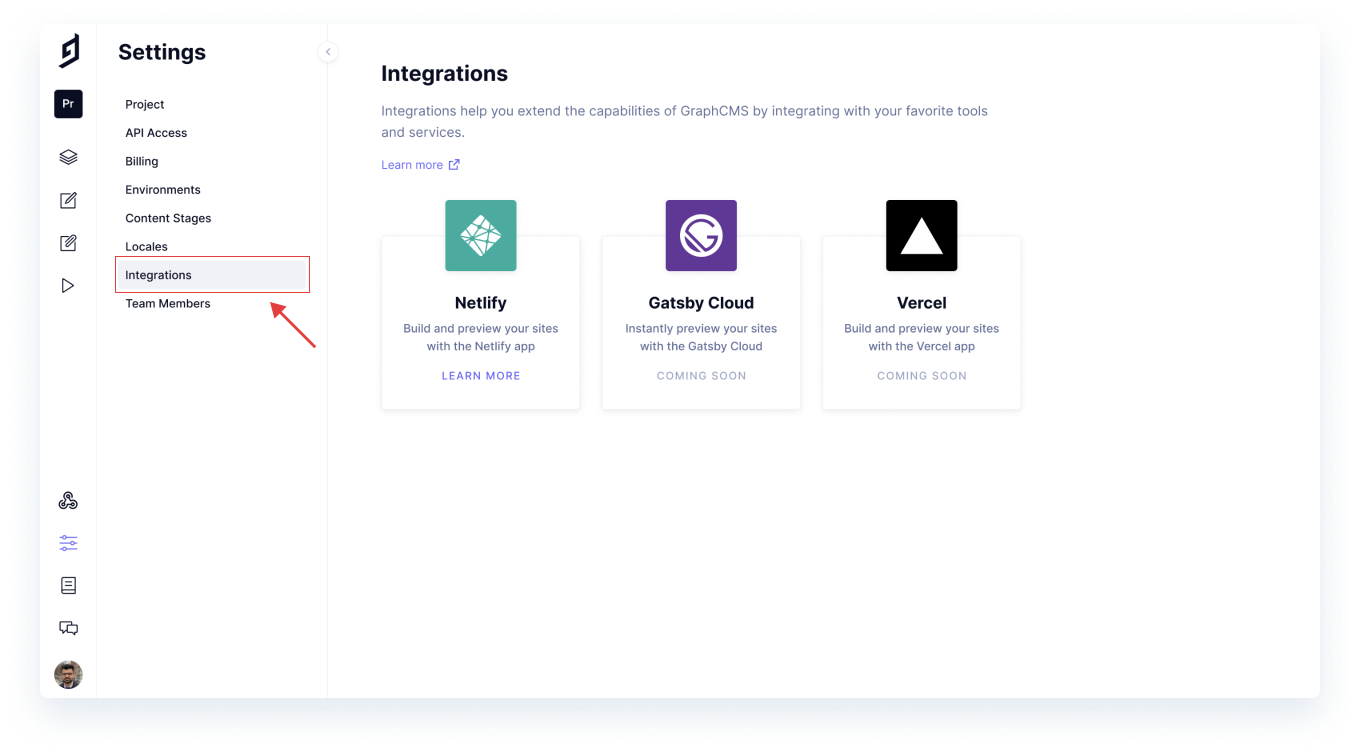Select Integrations in settings menu
Image resolution: width=1360 pixels, height=754 pixels.
(212, 275)
